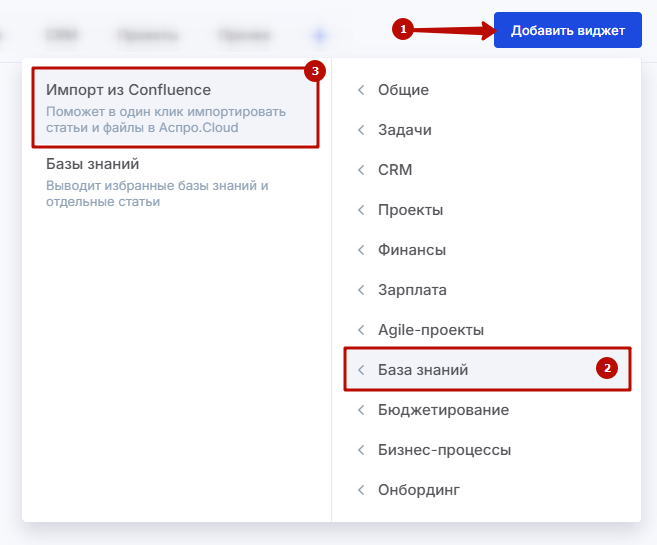The image size is (657, 545).
Task: Switch to the blurred CRM tab
Action: [62, 35]
